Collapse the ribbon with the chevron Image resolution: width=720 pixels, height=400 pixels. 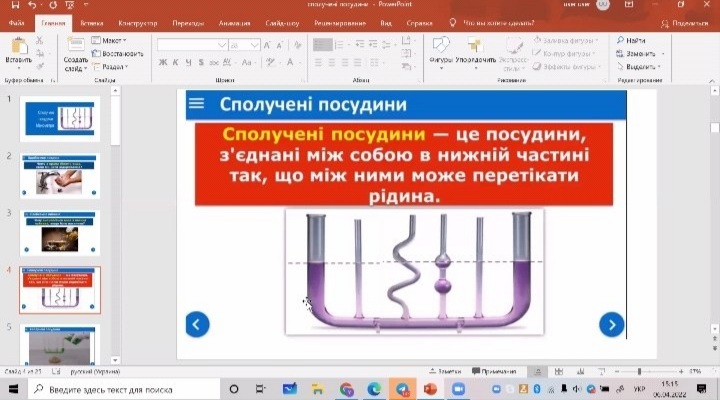(x=712, y=81)
